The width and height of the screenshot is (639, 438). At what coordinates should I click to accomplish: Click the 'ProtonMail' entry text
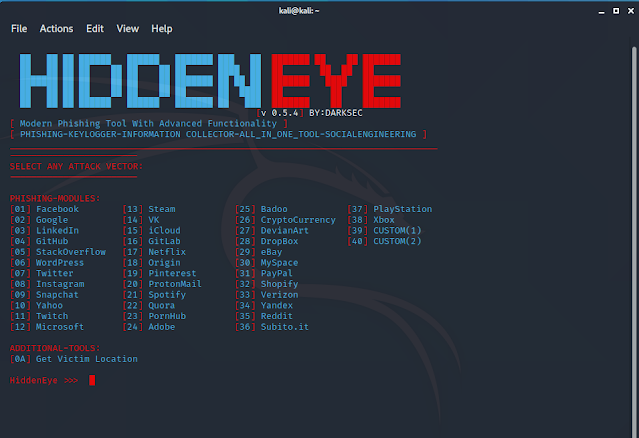click(175, 284)
